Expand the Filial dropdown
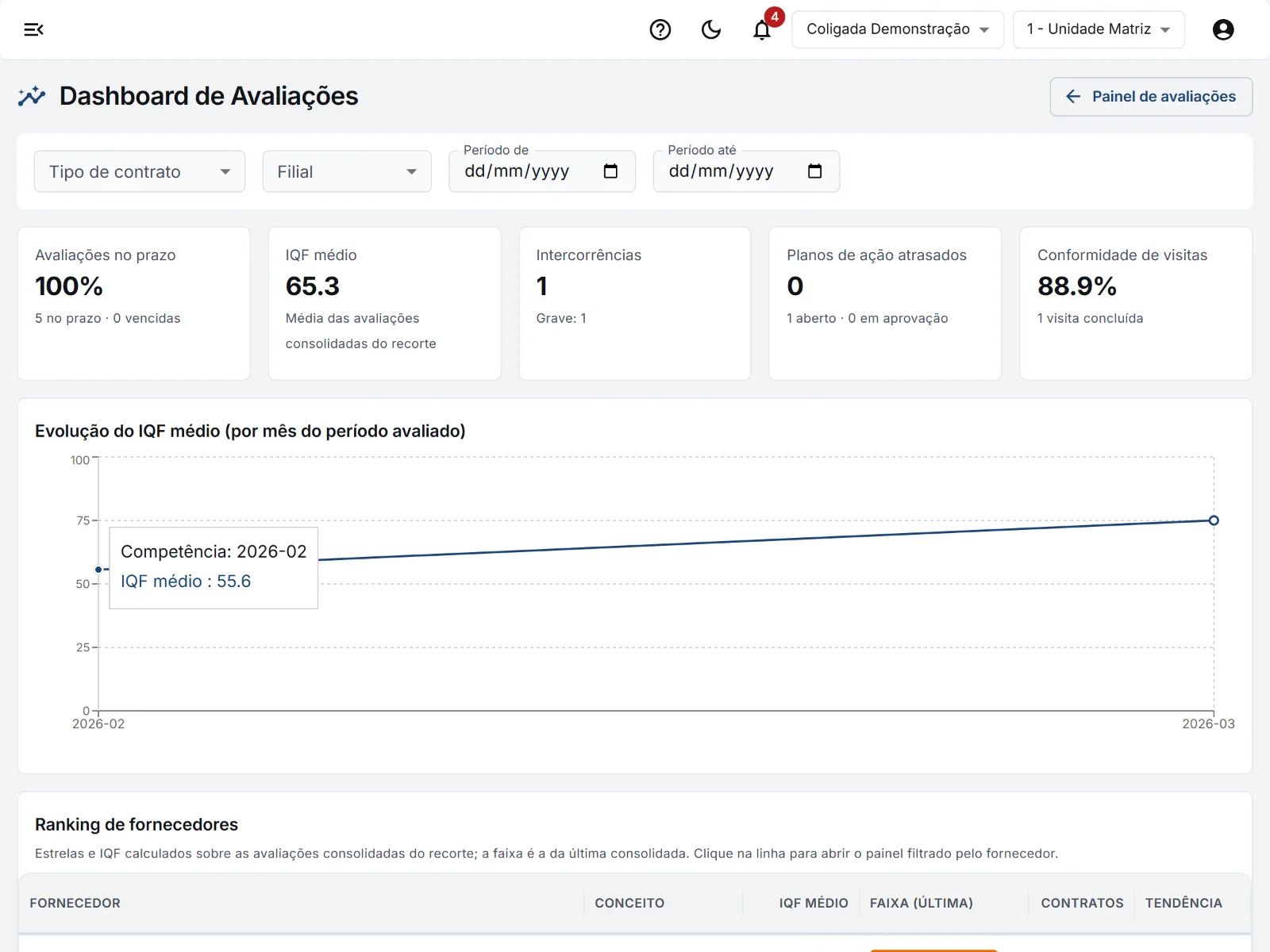Screen dimensions: 1270x952 [x=347, y=171]
